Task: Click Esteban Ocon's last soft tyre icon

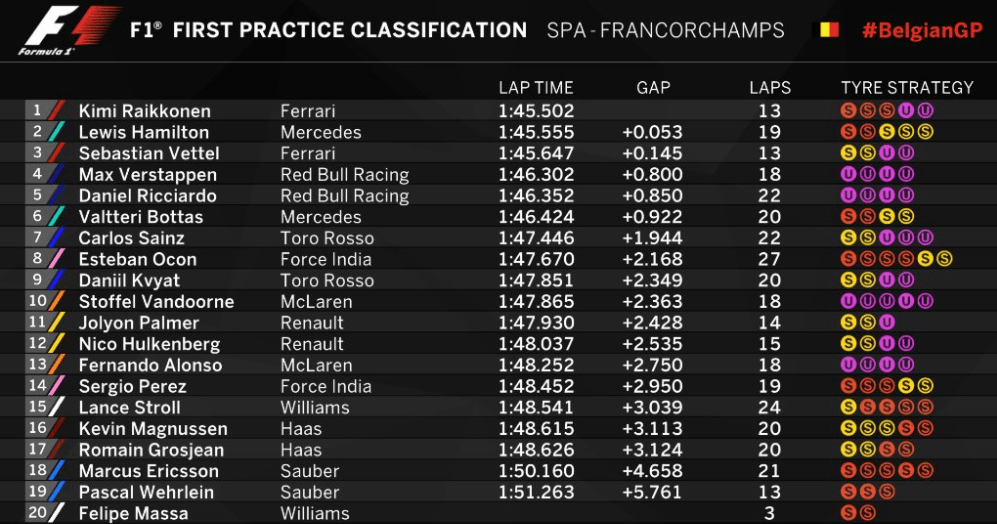Action: point(944,259)
